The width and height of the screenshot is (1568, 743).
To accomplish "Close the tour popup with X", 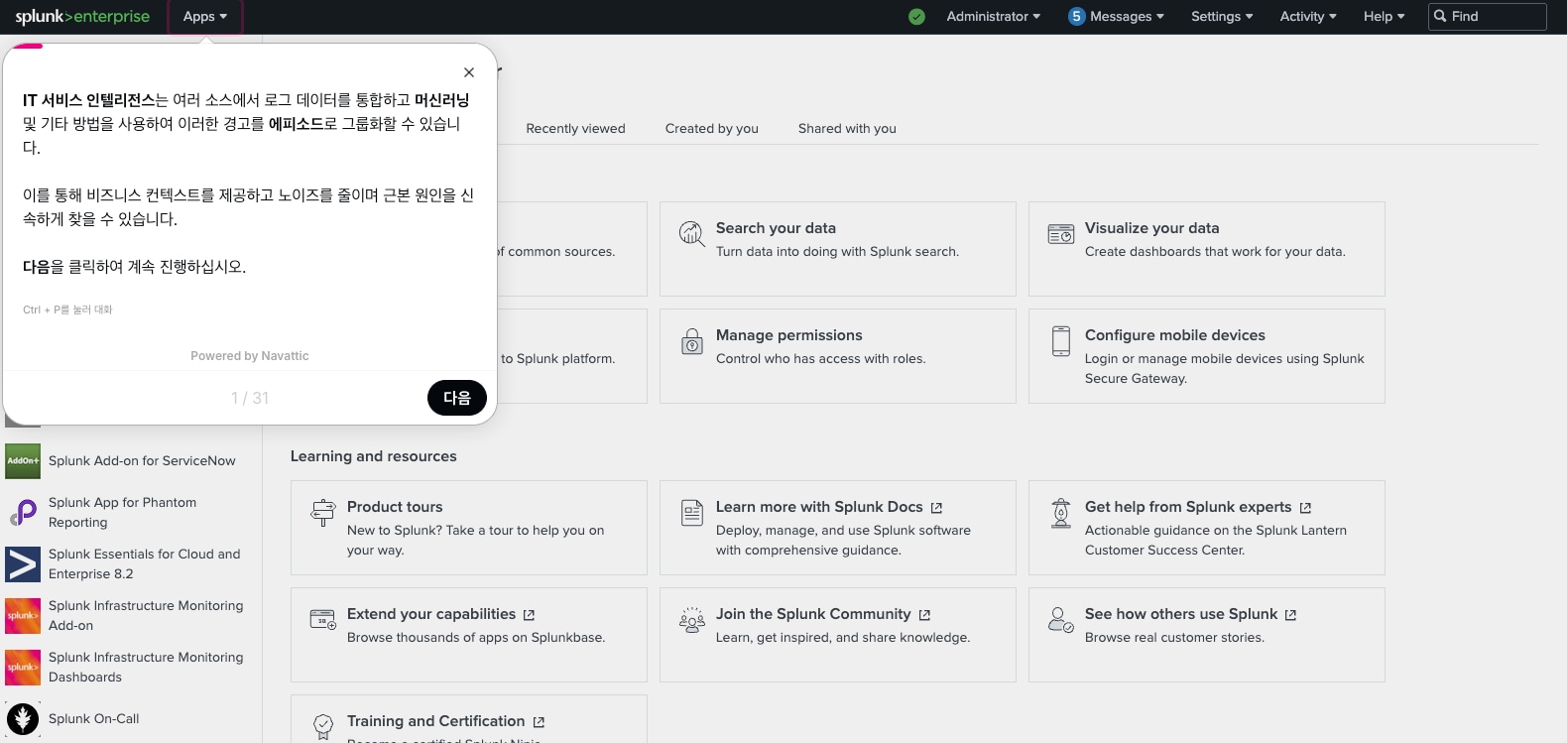I will click(x=469, y=72).
